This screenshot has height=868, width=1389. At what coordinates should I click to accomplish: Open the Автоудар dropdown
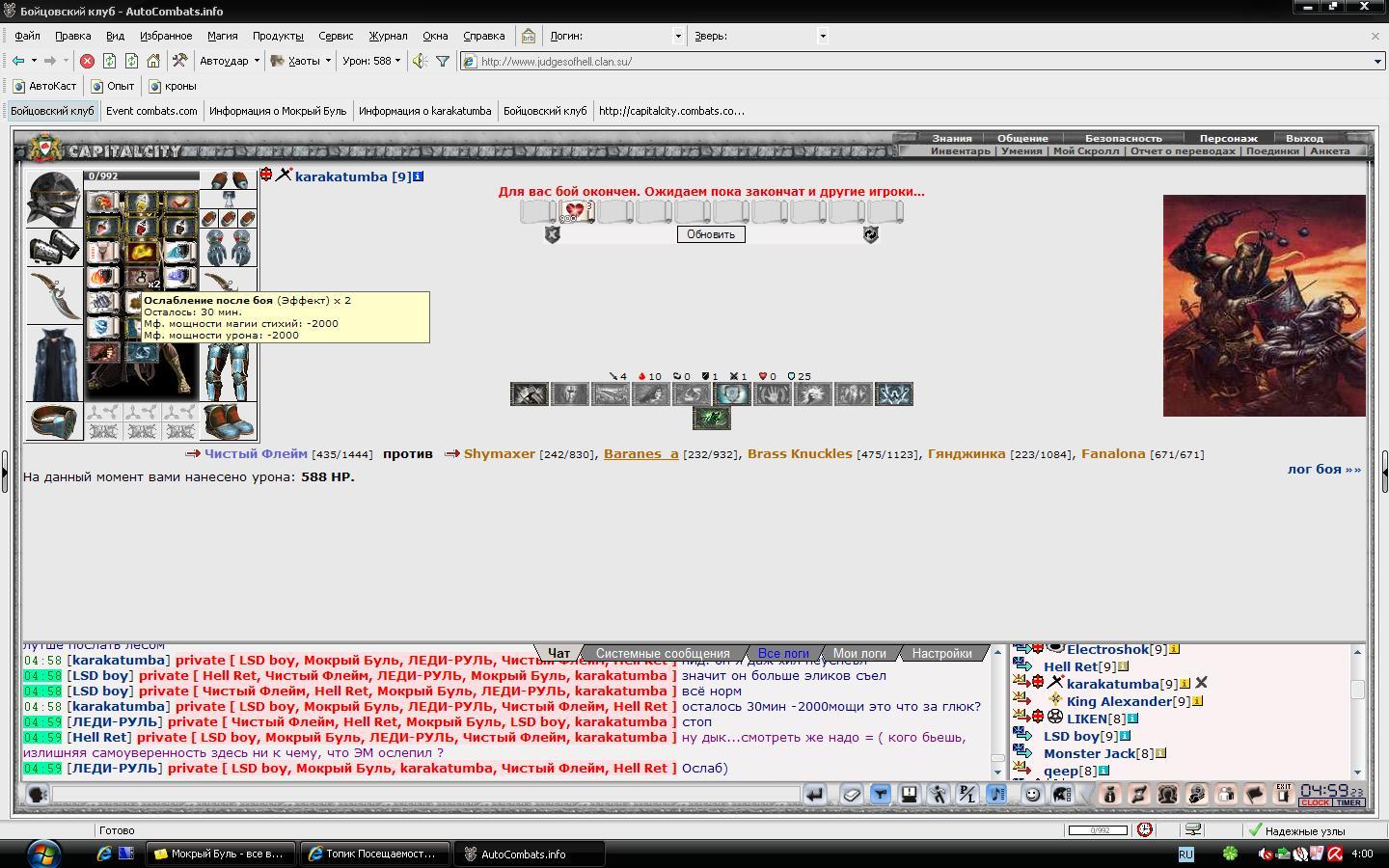point(230,61)
